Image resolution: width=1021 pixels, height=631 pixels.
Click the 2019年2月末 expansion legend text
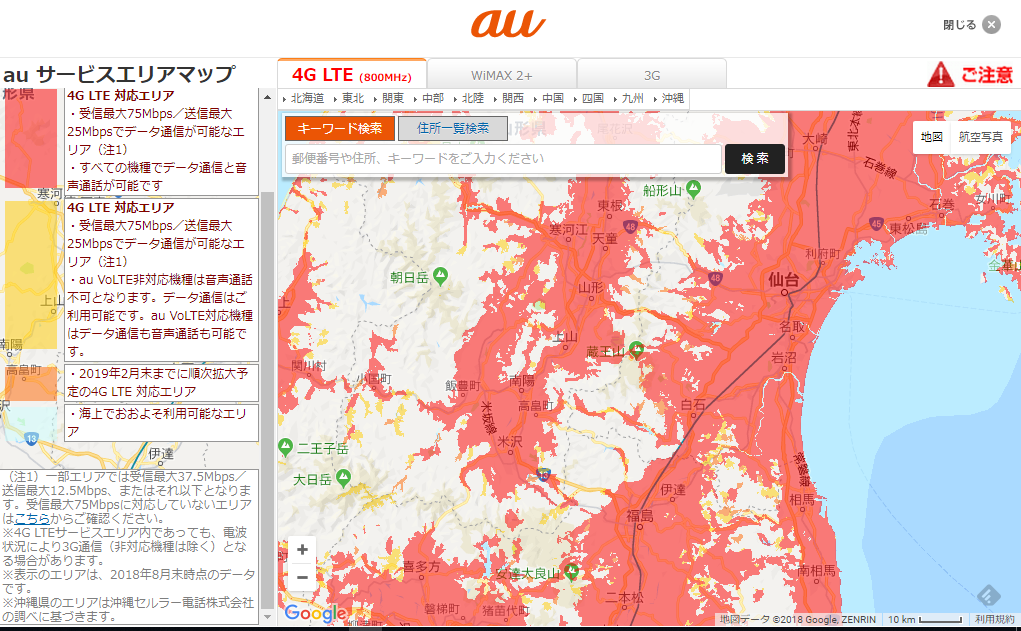pyautogui.click(x=158, y=382)
